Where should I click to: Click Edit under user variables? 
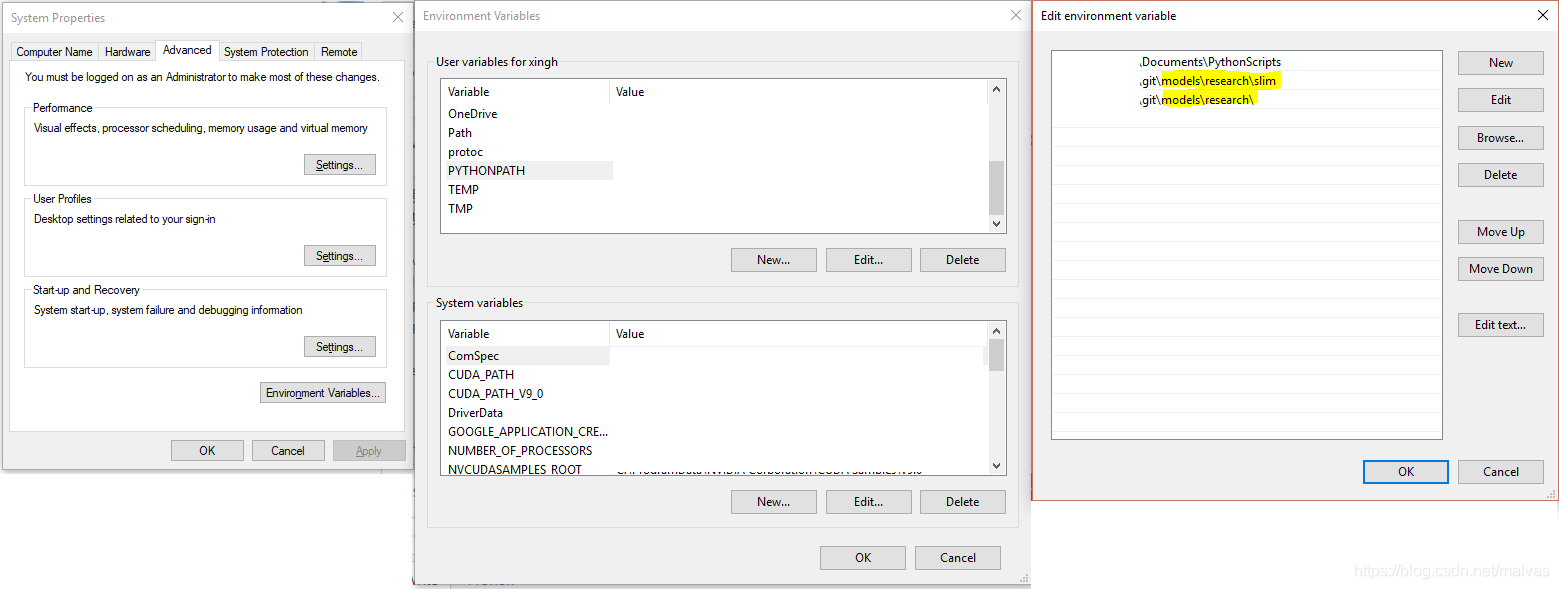tap(868, 259)
